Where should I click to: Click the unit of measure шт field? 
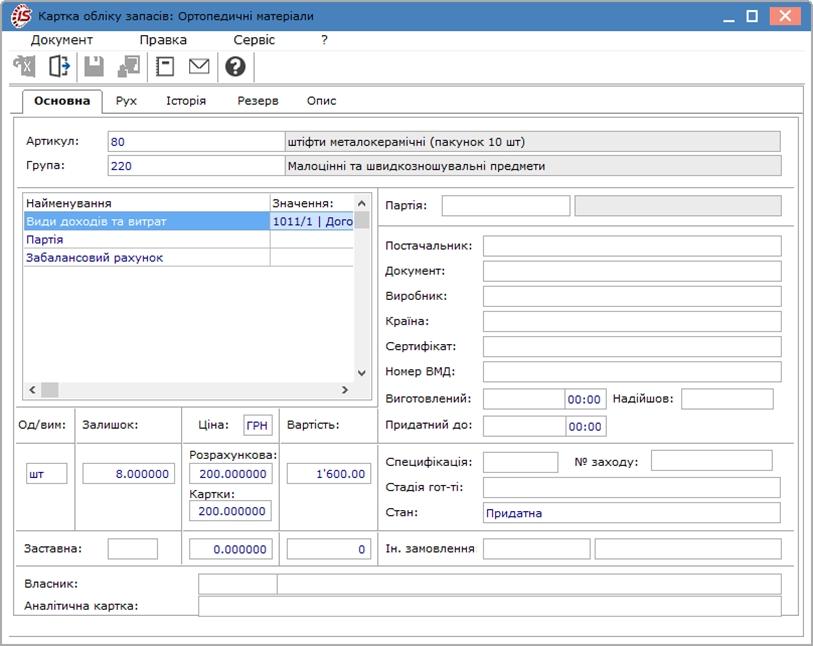tap(47, 474)
